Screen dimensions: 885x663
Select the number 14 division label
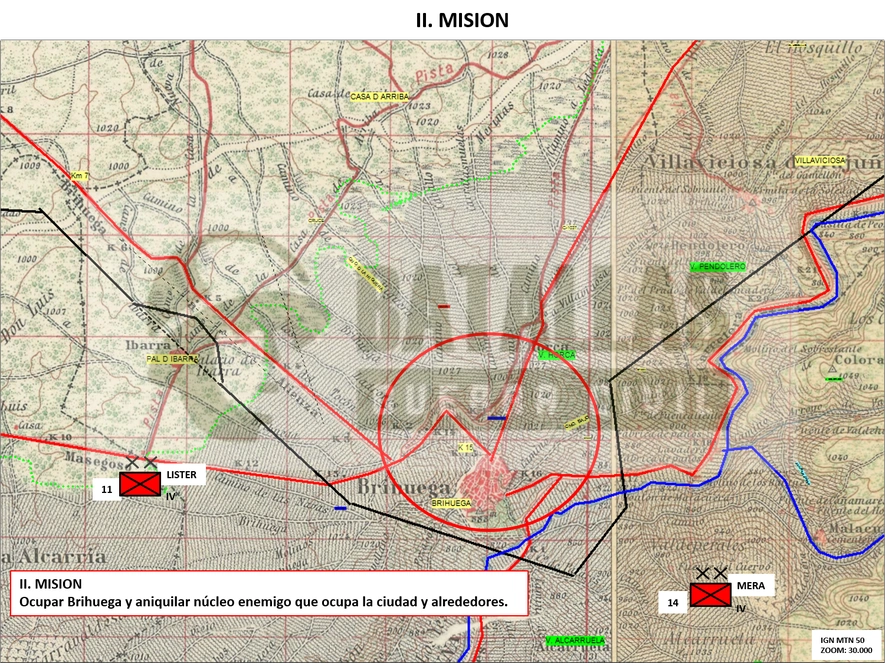(x=673, y=603)
